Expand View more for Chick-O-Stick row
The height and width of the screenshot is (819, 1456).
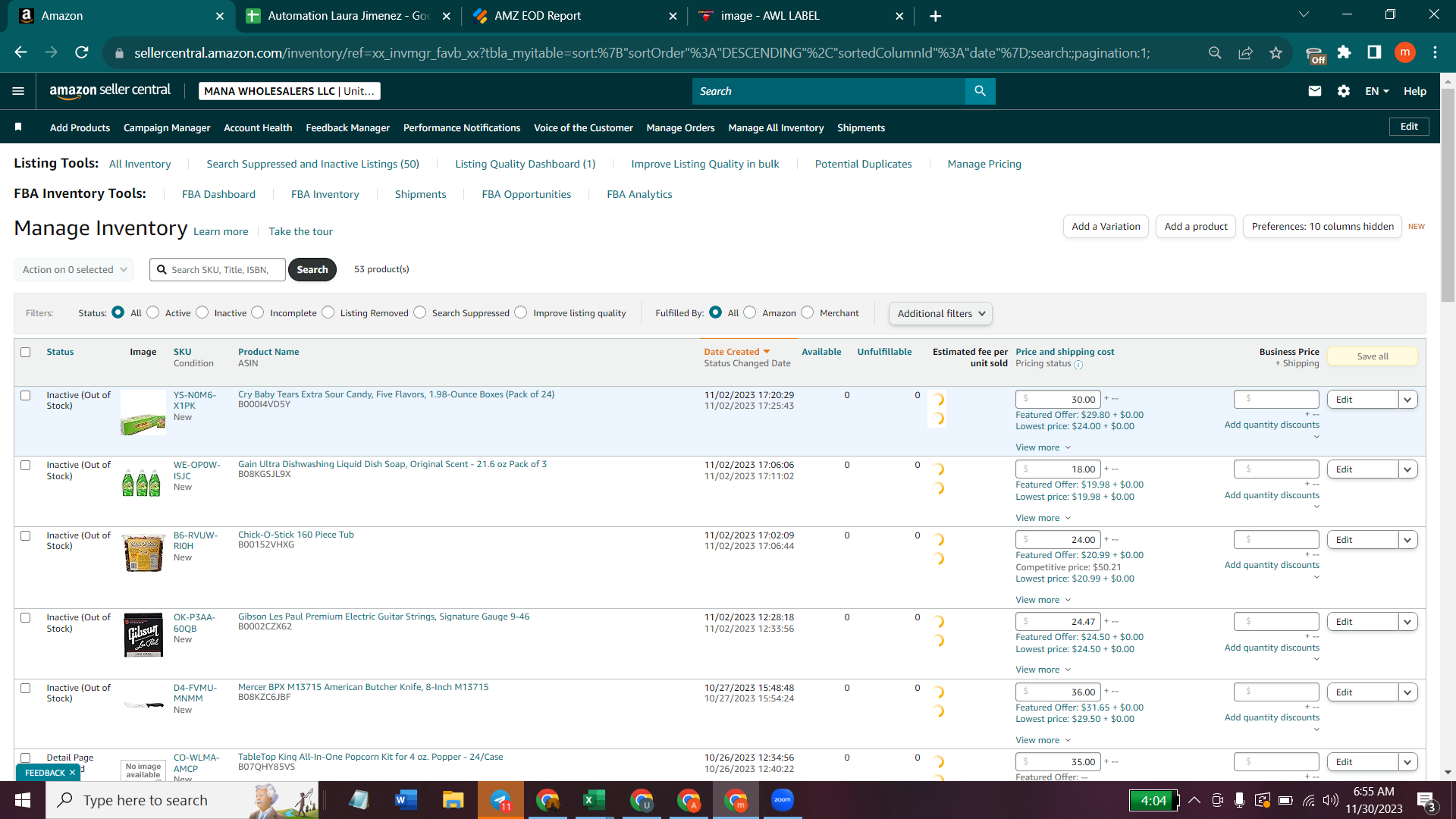point(1043,600)
